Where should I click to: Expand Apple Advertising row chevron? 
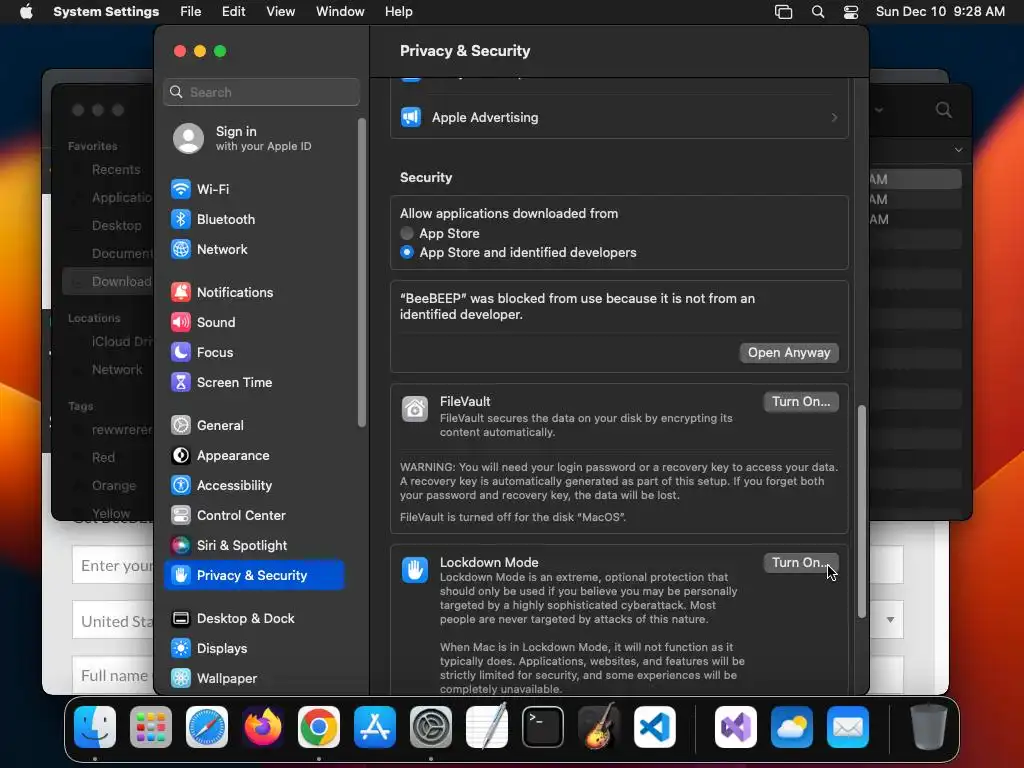(x=834, y=118)
